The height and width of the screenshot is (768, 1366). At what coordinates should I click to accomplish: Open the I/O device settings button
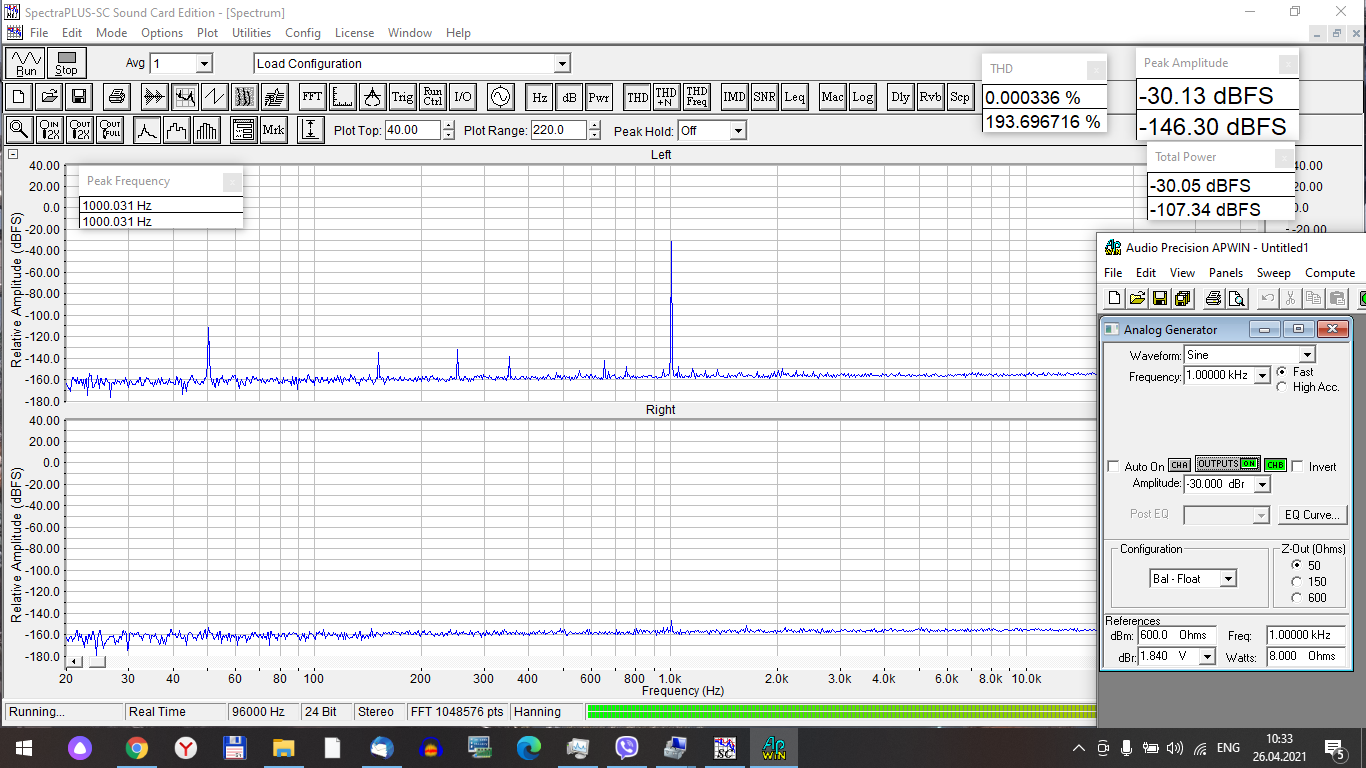462,97
